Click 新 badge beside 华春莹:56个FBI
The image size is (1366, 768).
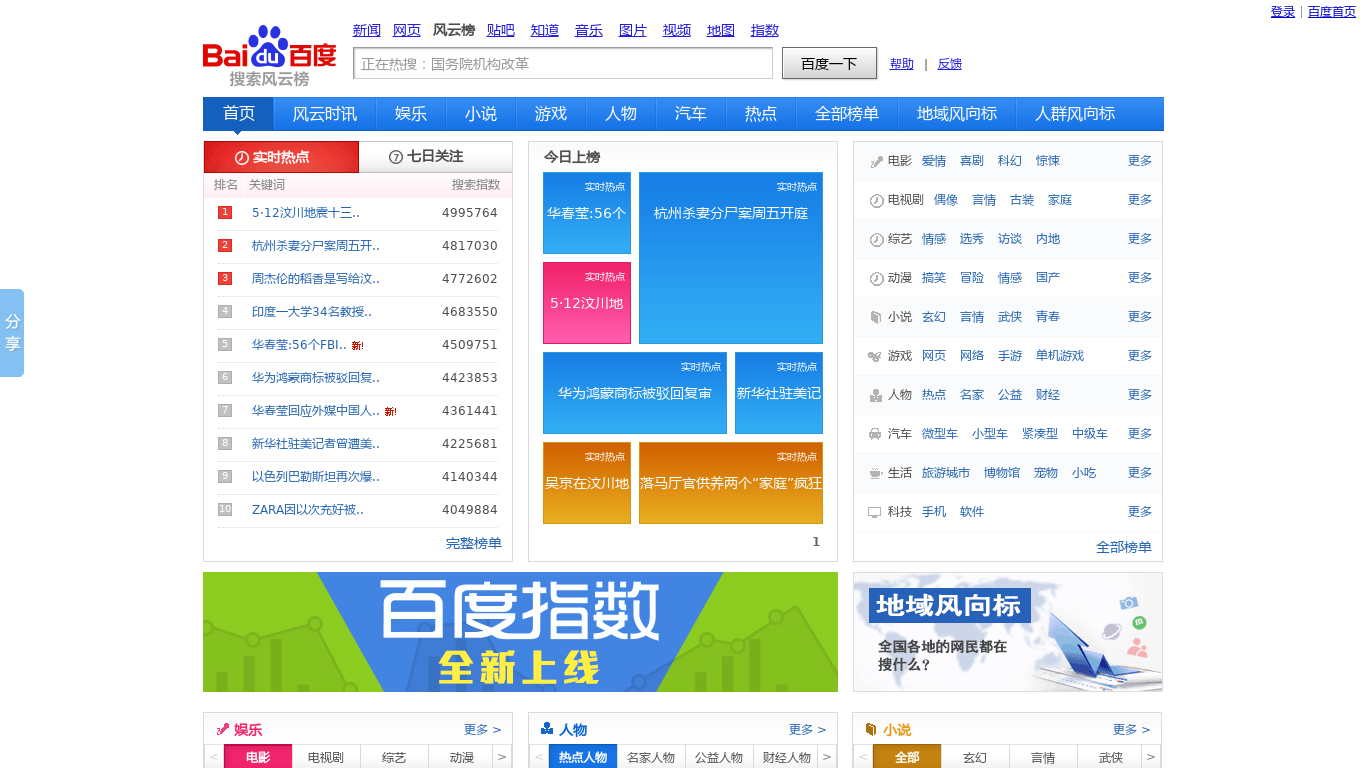(357, 346)
